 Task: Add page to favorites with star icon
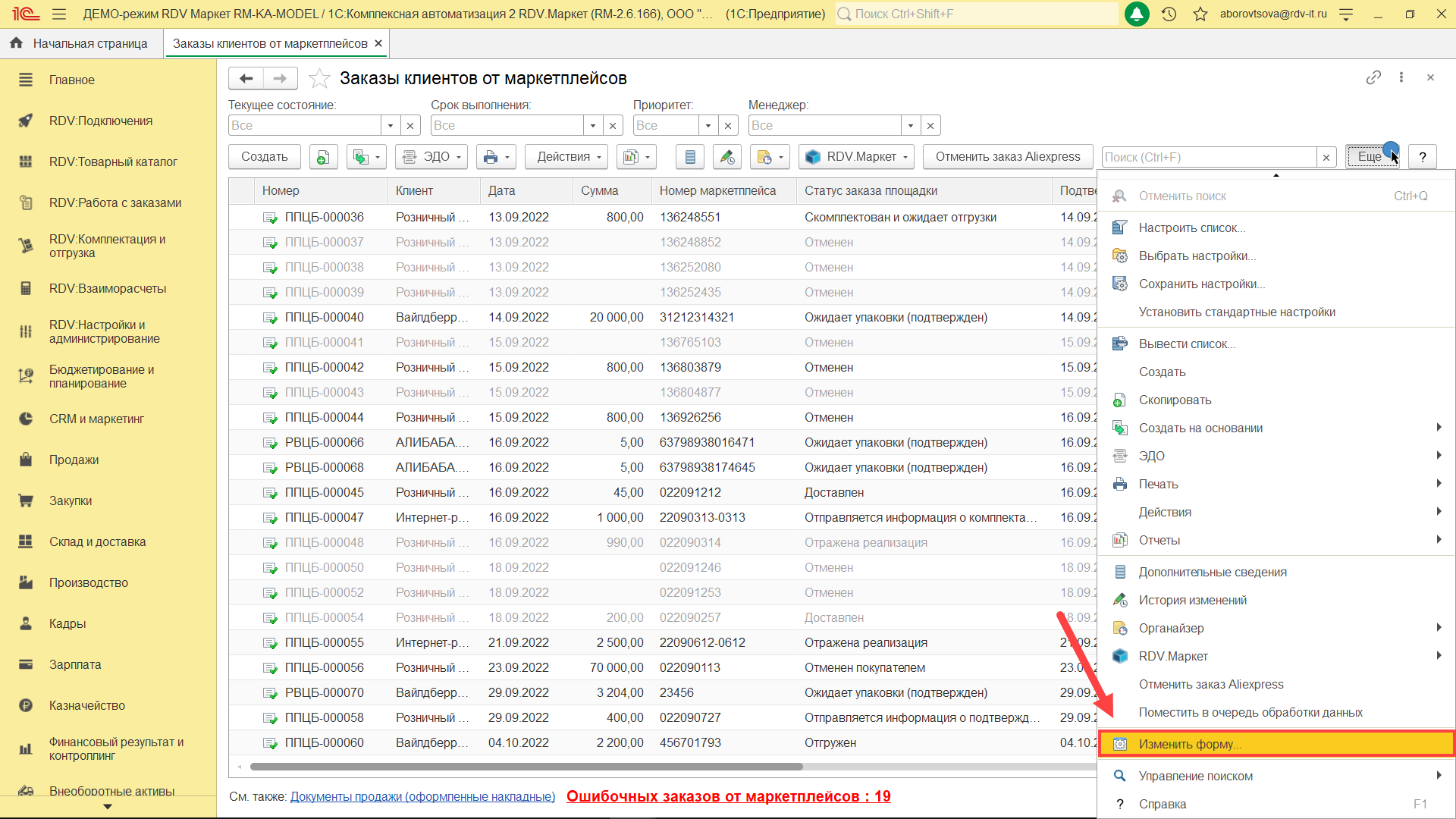coord(319,78)
